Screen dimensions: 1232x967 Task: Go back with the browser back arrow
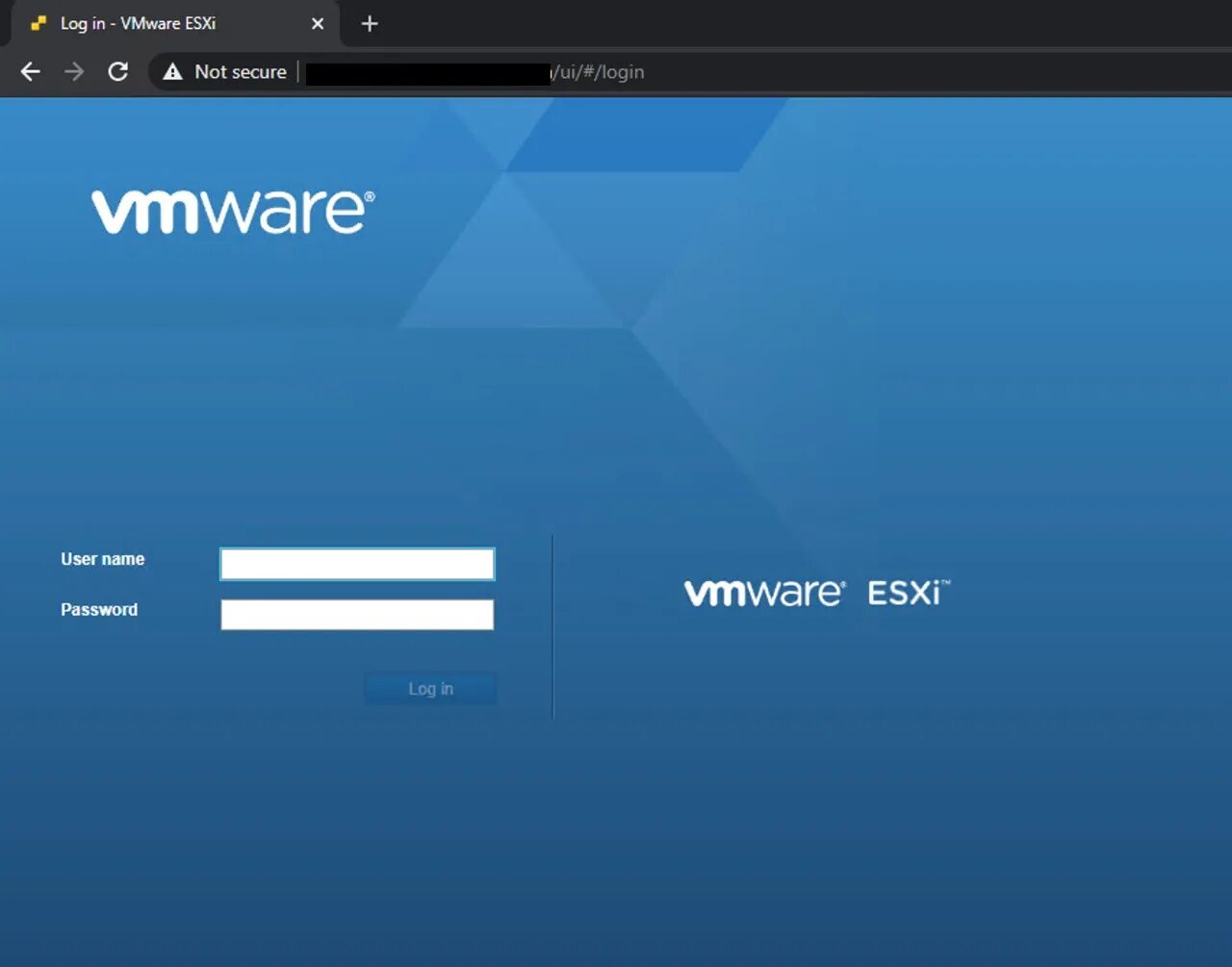pyautogui.click(x=31, y=72)
